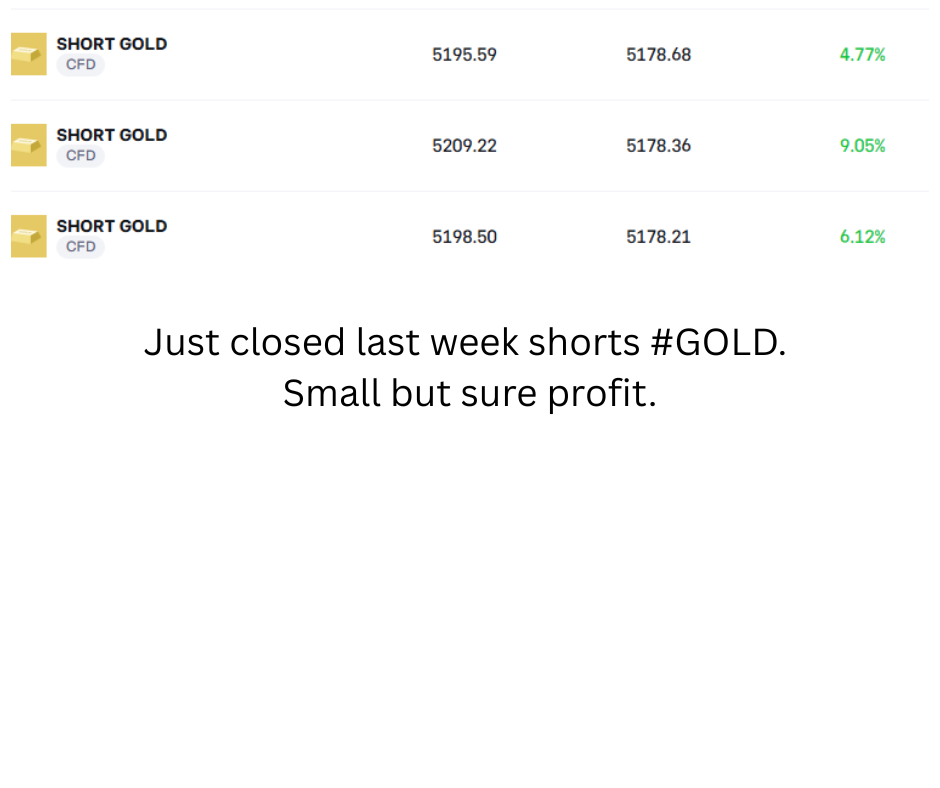Select the entry price 5209.22

[464, 146]
